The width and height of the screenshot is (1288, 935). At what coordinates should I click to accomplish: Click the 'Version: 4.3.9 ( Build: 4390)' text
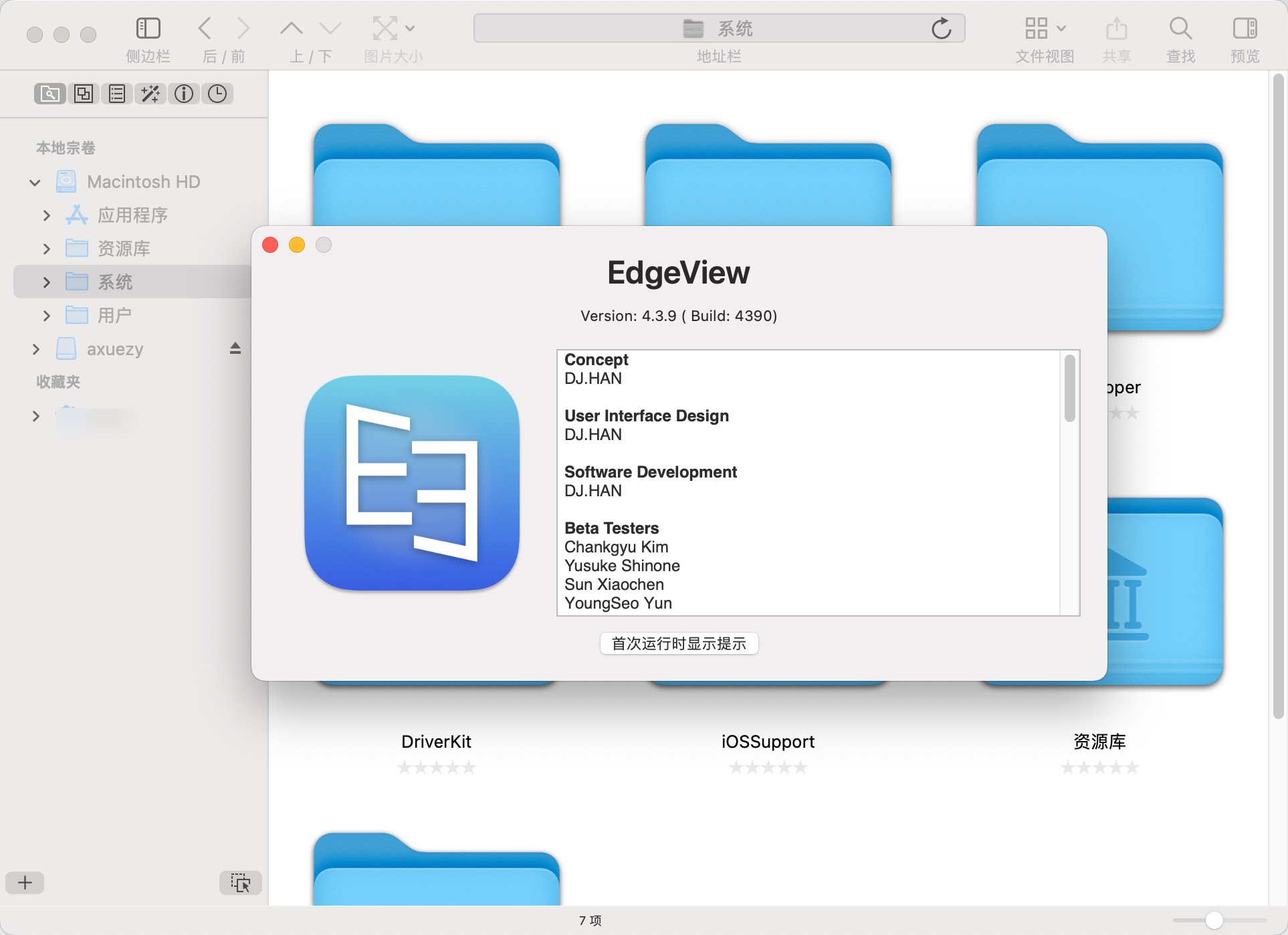679,316
